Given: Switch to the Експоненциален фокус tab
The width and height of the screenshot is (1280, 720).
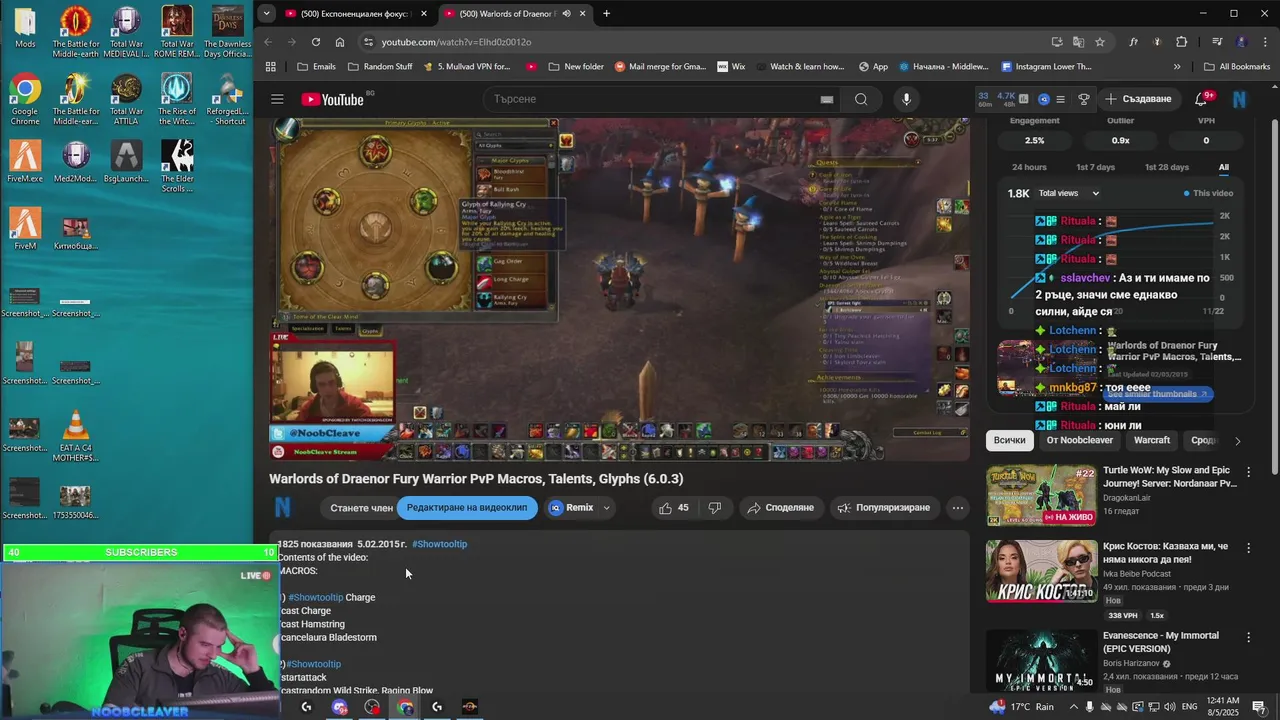Looking at the screenshot, I should pos(357,14).
